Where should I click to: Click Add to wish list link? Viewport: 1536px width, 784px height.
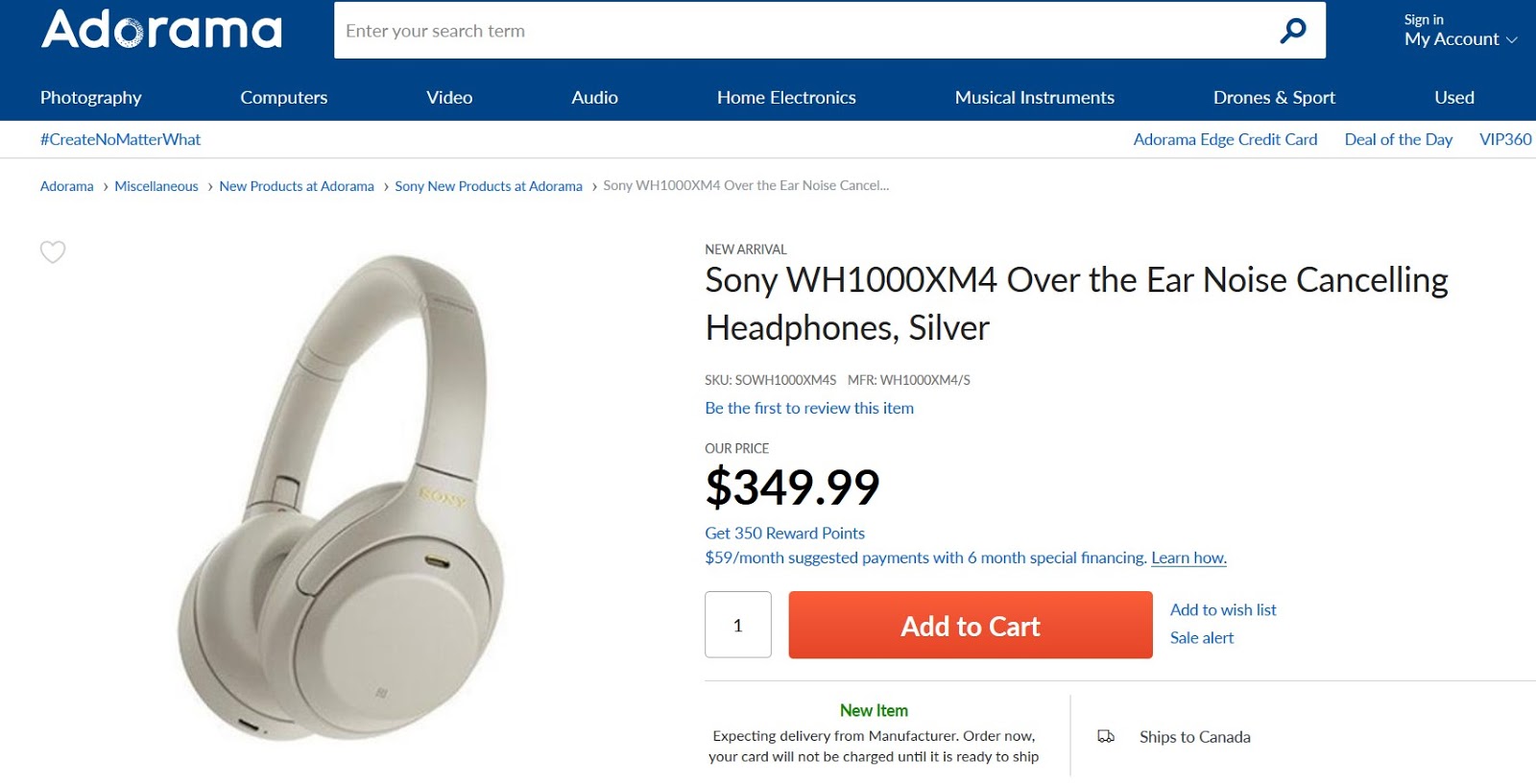tap(1223, 609)
